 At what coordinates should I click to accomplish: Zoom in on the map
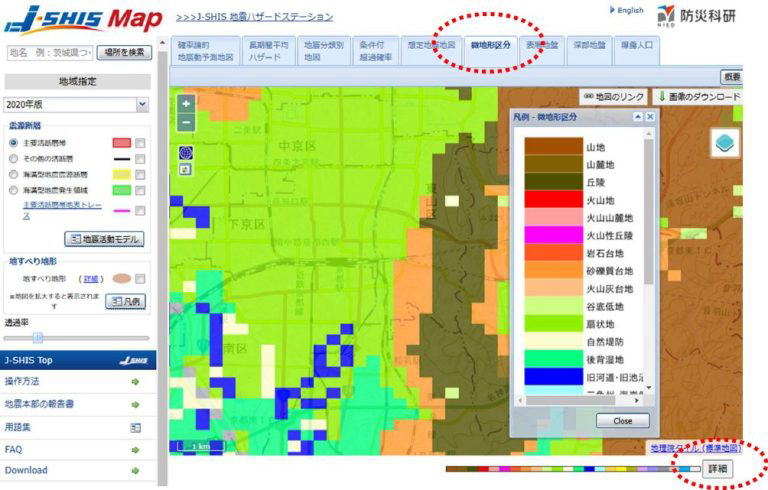[186, 104]
